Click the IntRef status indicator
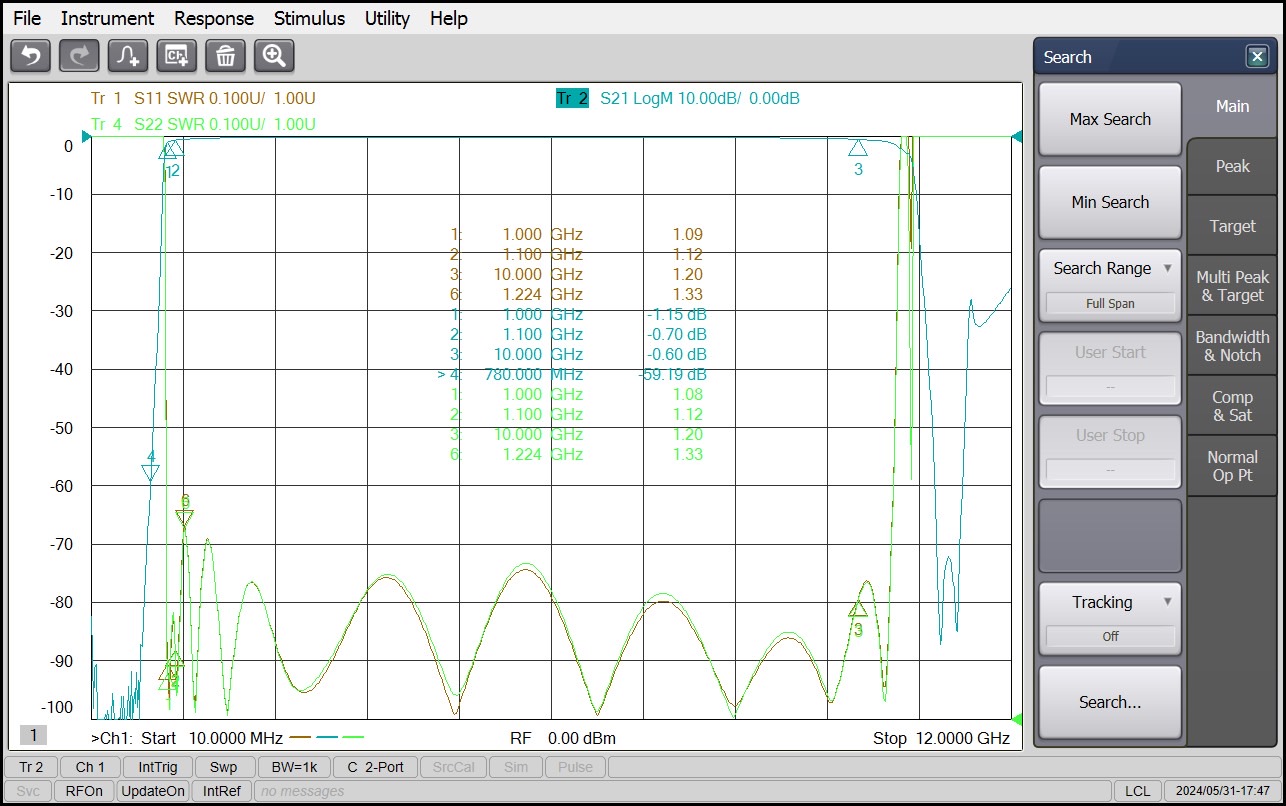Screen dimensions: 1286x806 222,791
